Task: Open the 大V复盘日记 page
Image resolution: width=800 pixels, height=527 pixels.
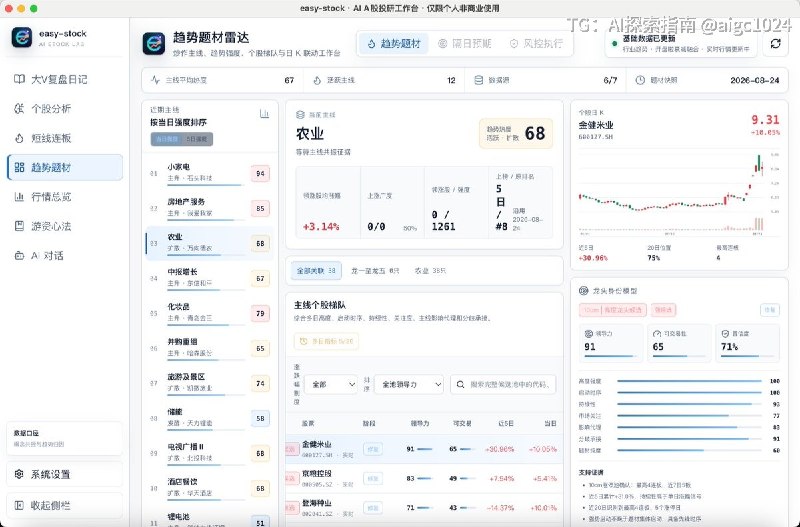Action: click(65, 79)
